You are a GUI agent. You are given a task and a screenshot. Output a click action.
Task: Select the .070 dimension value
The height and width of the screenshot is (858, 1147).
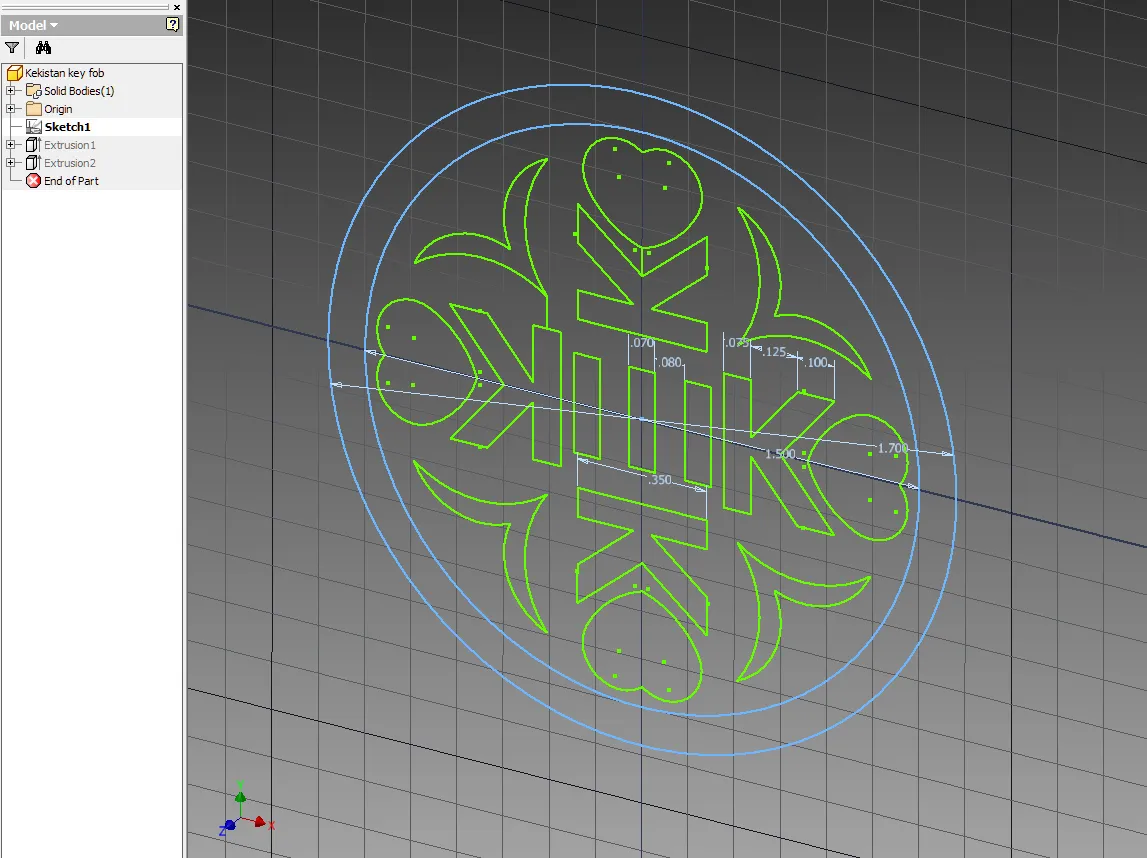(642, 342)
